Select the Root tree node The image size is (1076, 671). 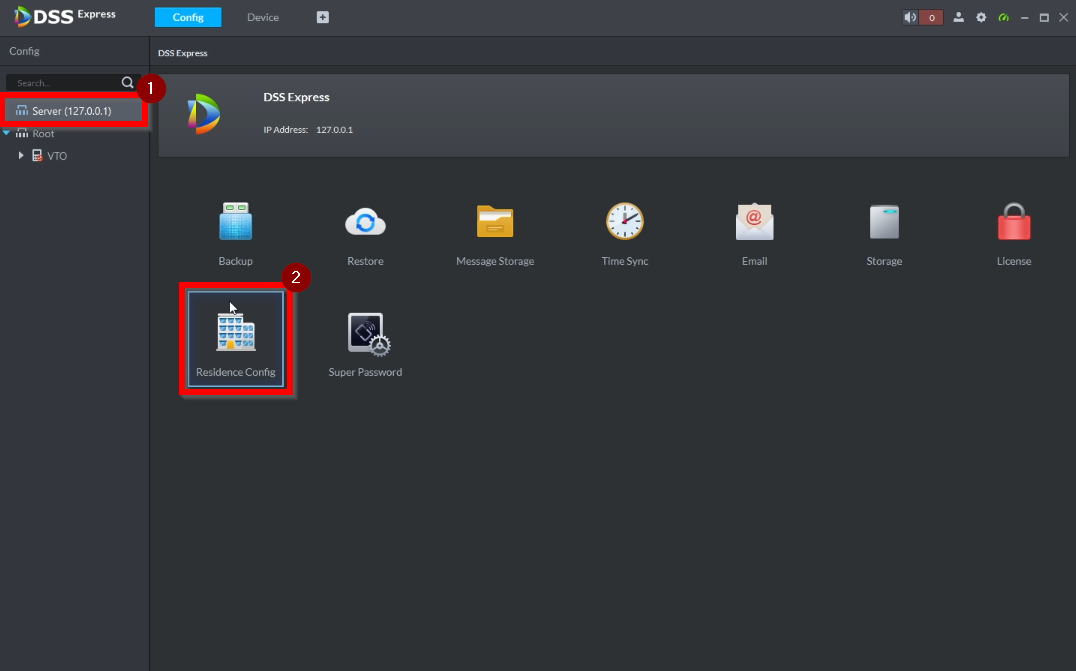(x=43, y=134)
